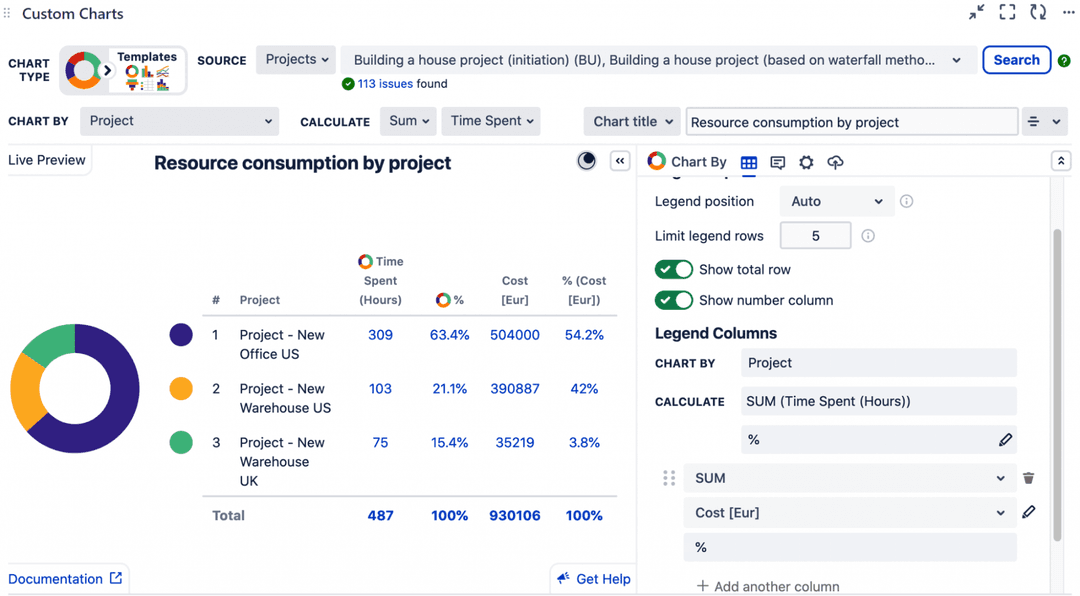1080x596 pixels.
Task: Turn off Show number column
Action: [x=673, y=300]
